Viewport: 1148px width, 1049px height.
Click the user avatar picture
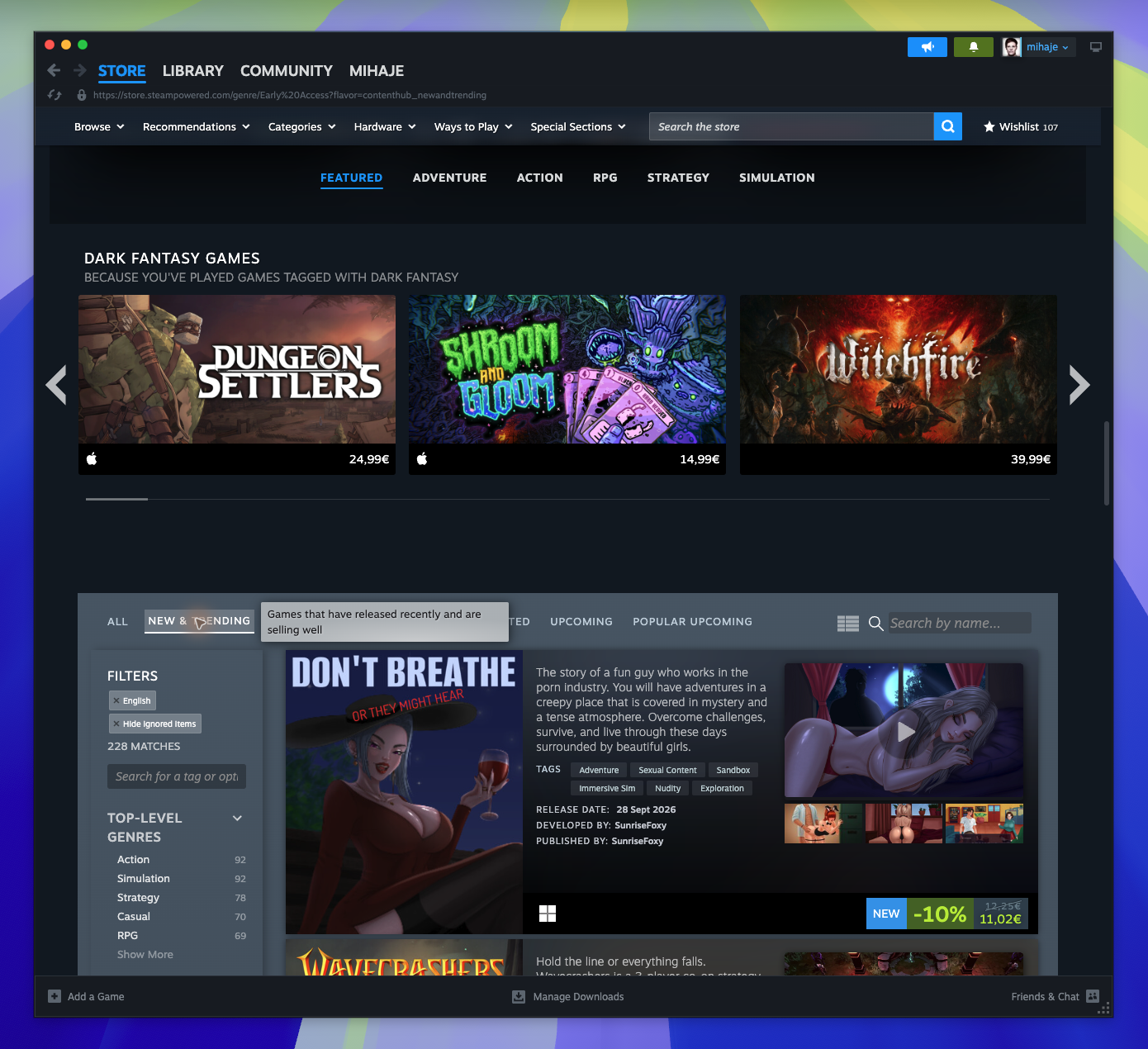(x=1012, y=47)
